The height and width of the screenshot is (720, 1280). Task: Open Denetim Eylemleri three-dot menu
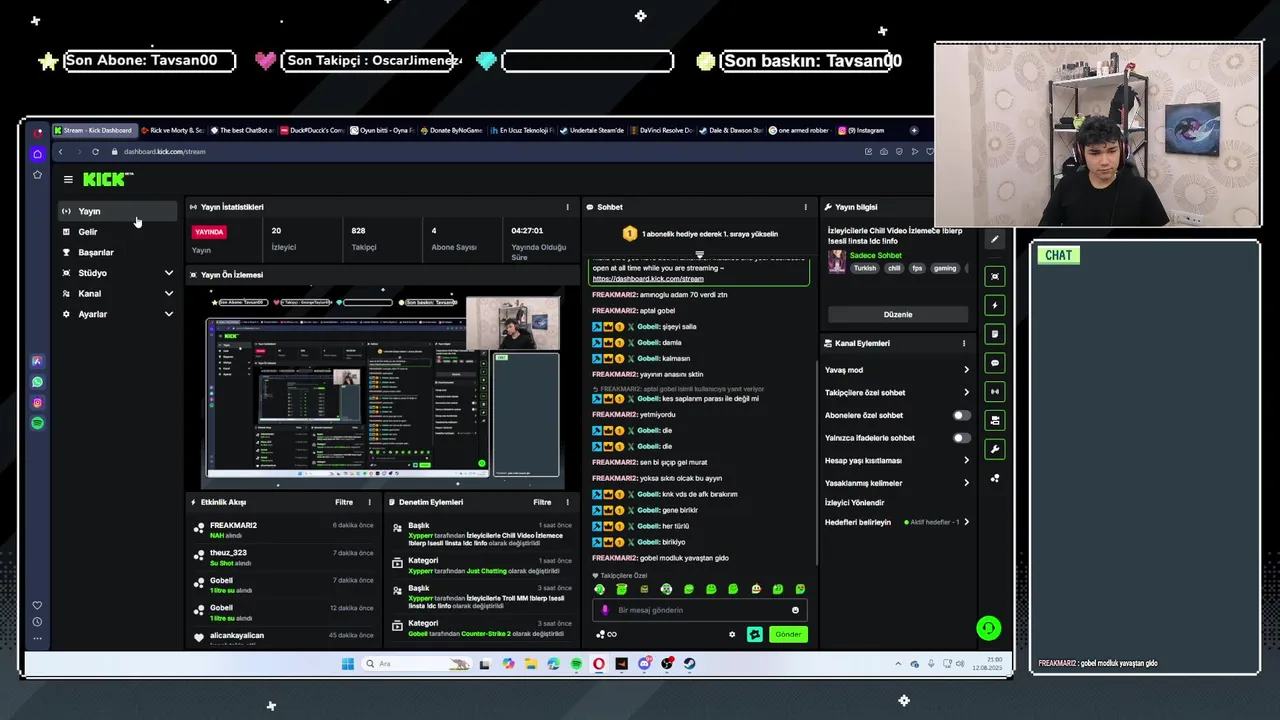567,502
